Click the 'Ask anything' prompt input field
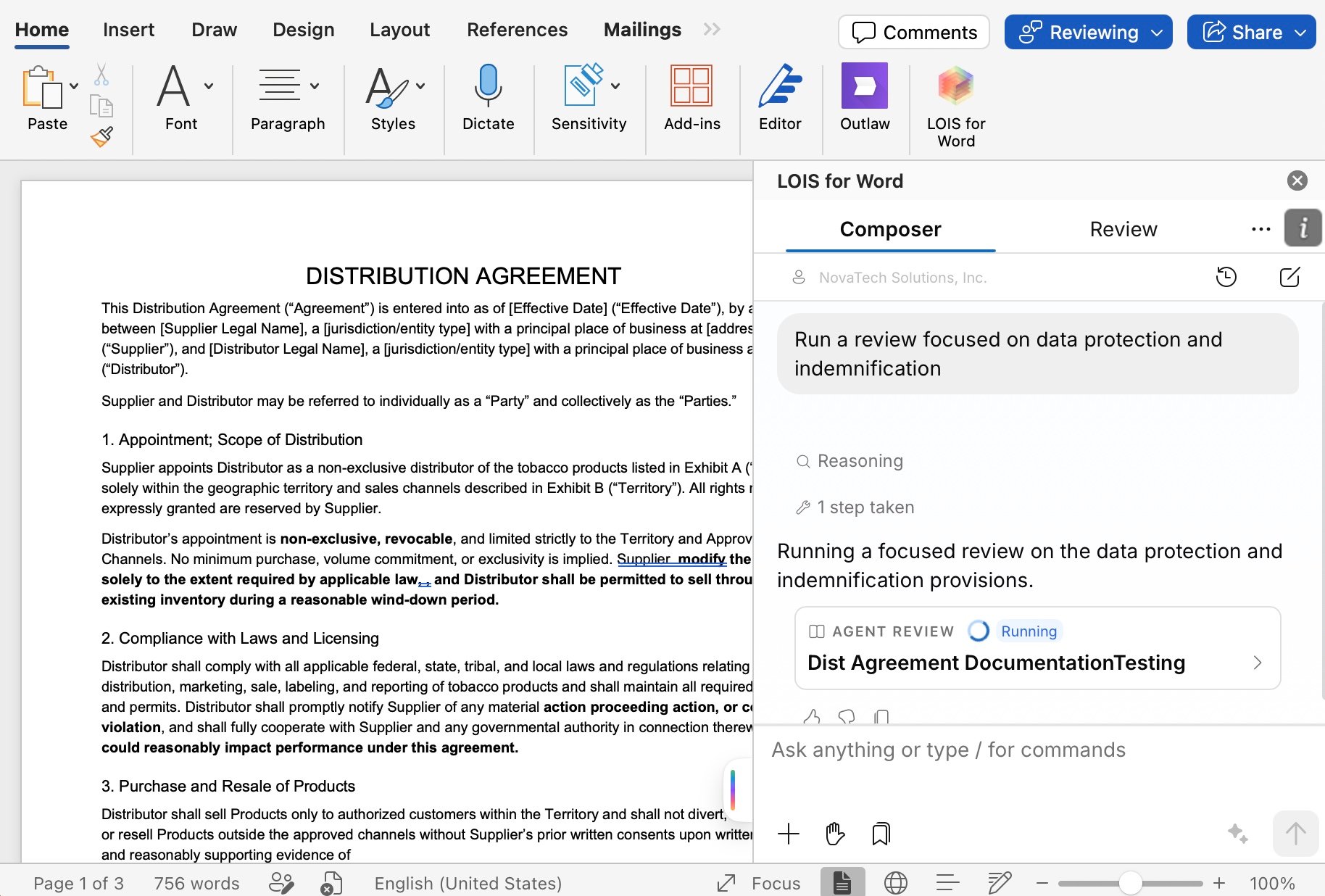The image size is (1325, 896). pos(1039,750)
